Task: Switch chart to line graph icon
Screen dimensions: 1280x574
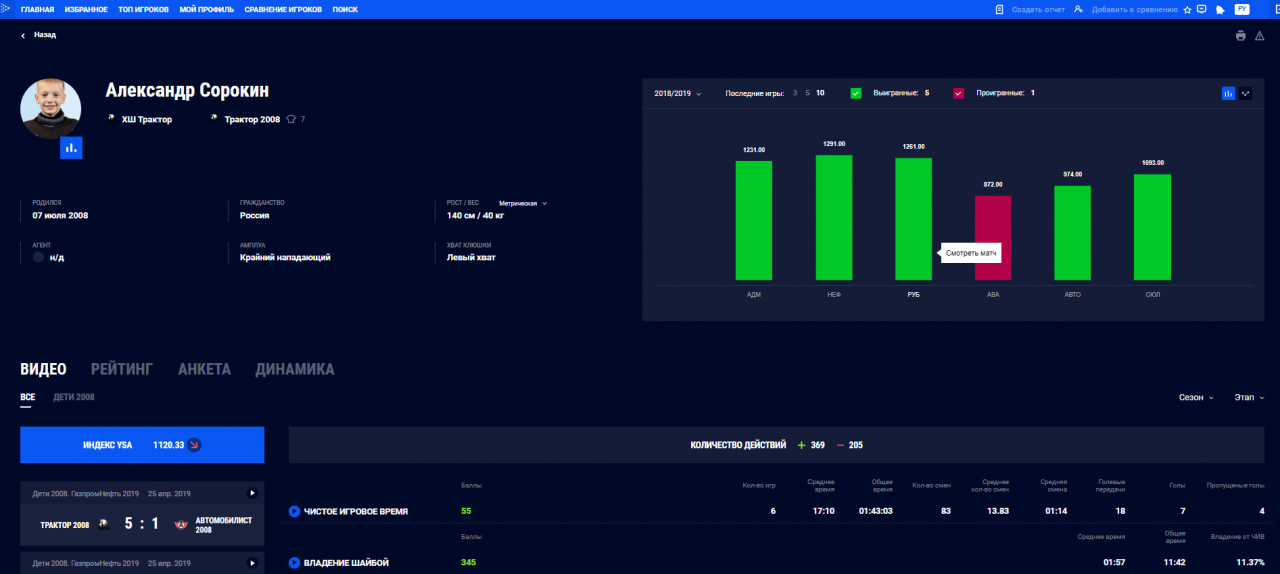Action: [x=1246, y=93]
